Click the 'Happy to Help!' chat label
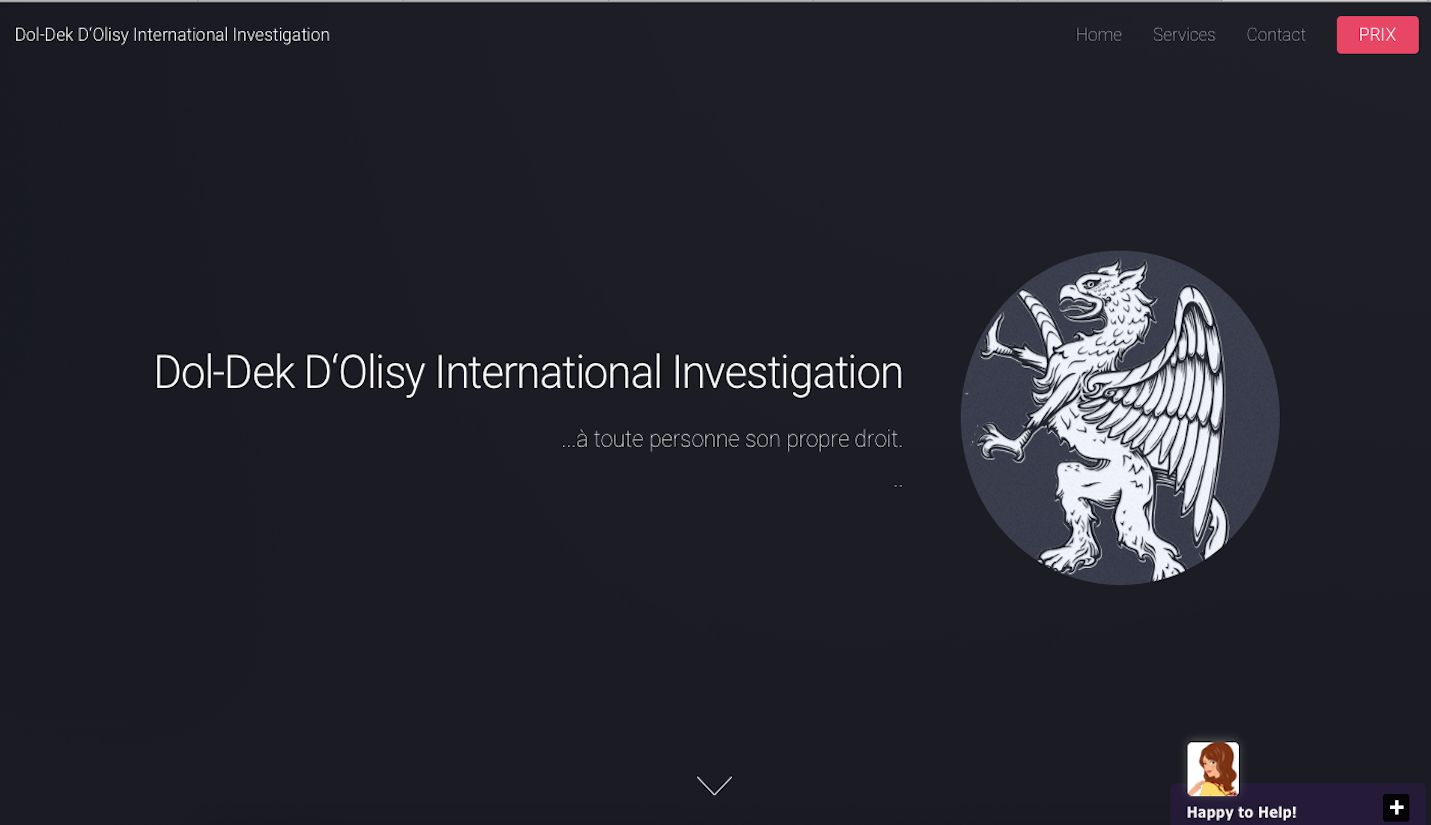The image size is (1431, 825). pyautogui.click(x=1241, y=812)
